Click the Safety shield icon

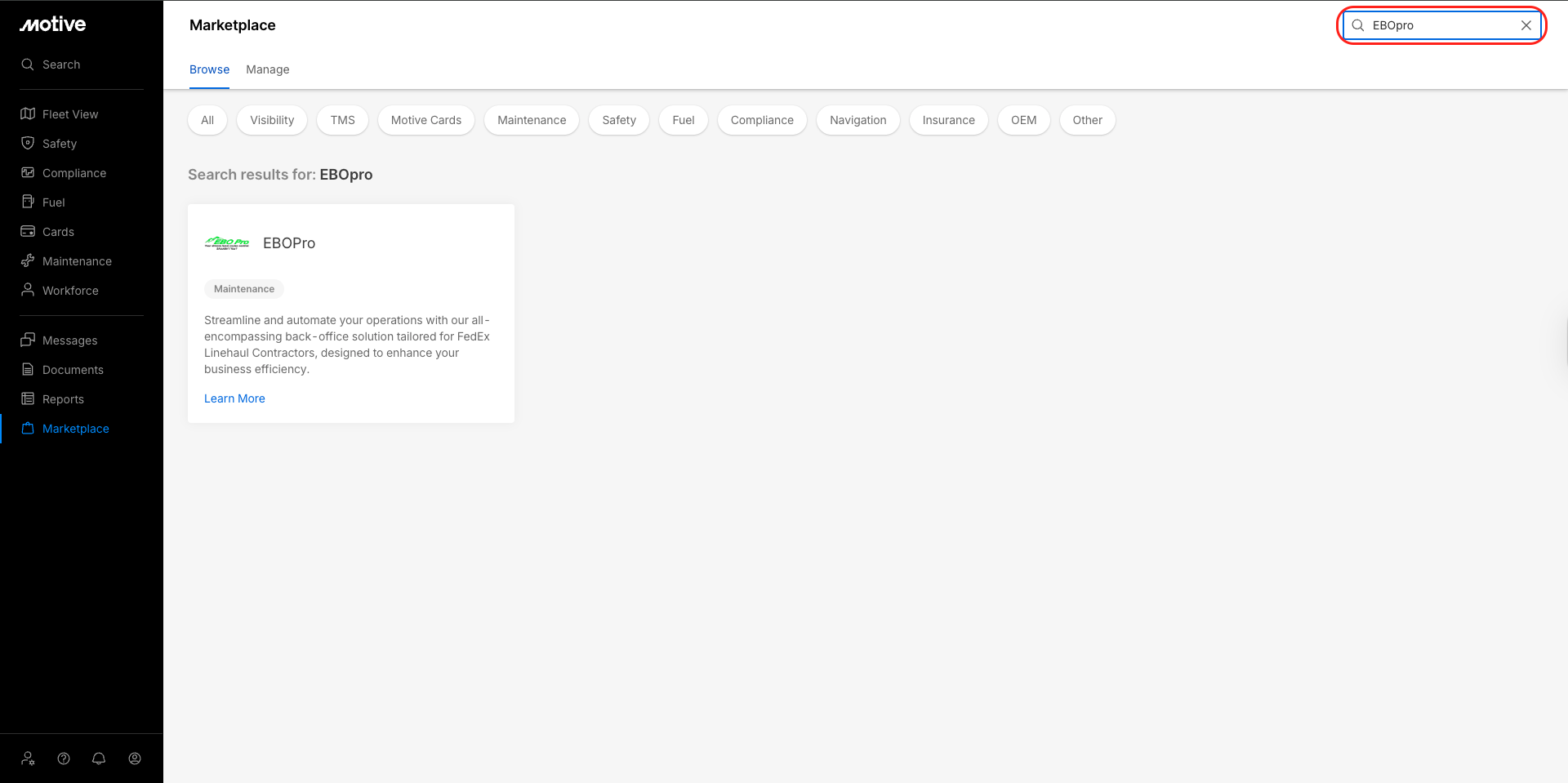point(28,144)
